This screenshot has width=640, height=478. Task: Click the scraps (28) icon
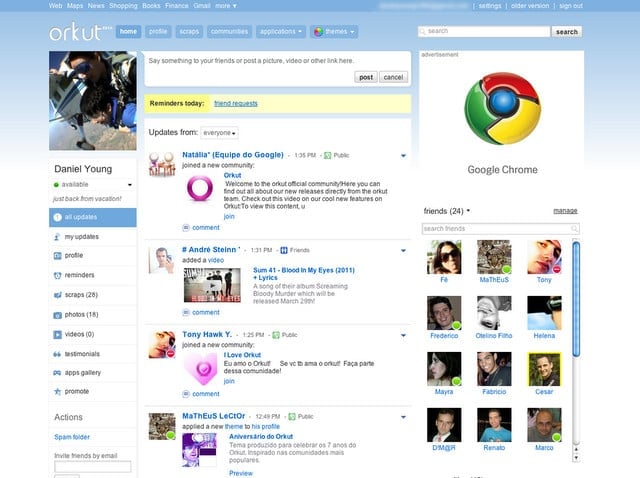click(x=57, y=295)
